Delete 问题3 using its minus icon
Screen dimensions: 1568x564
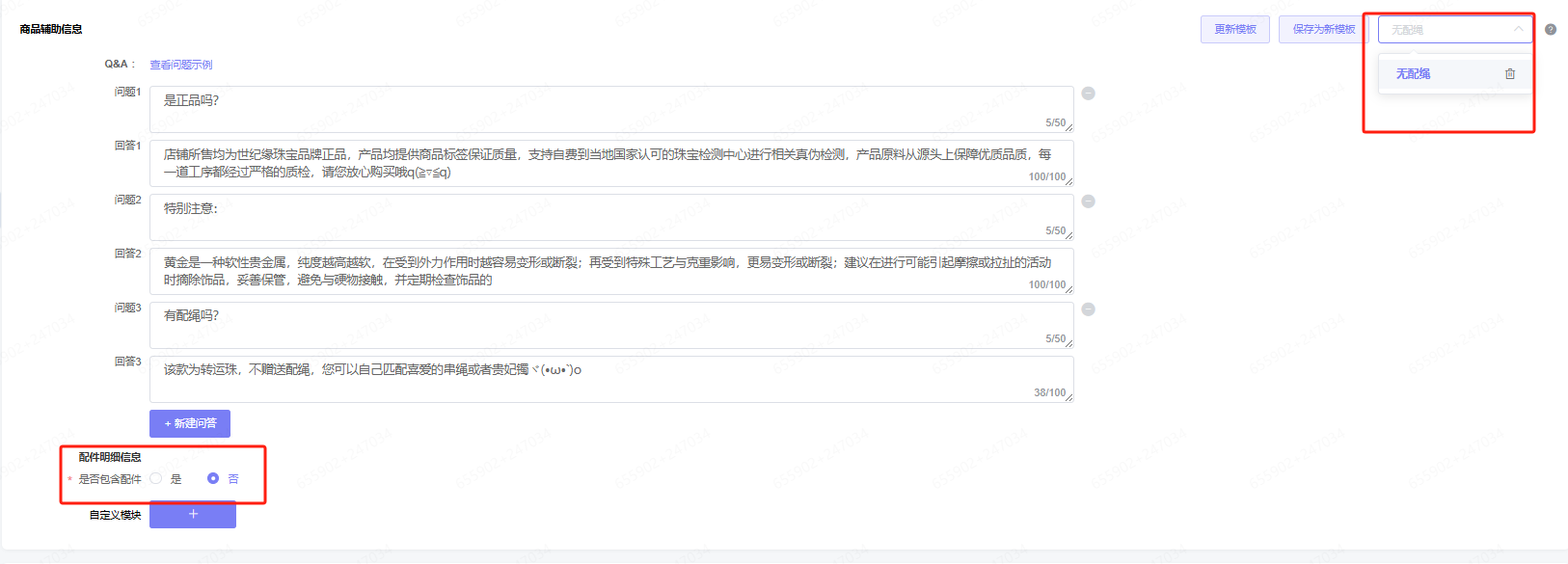point(1088,309)
